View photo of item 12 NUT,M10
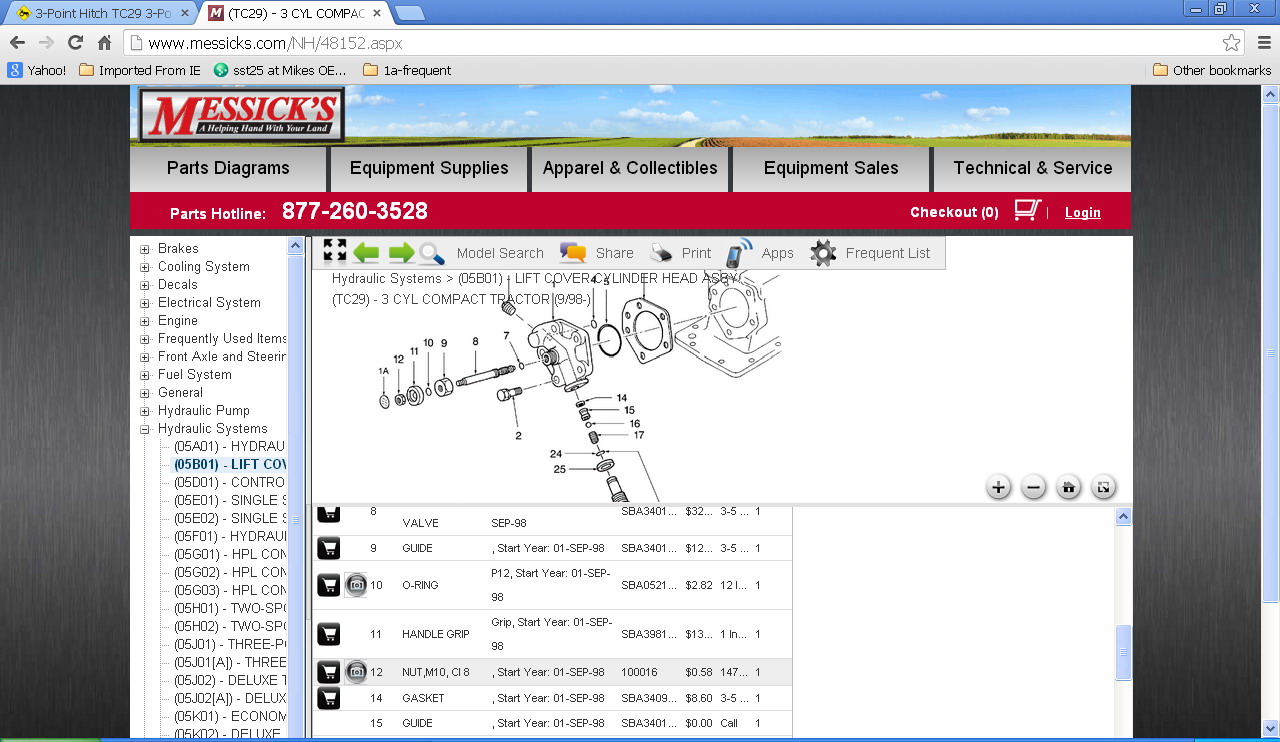 [356, 672]
